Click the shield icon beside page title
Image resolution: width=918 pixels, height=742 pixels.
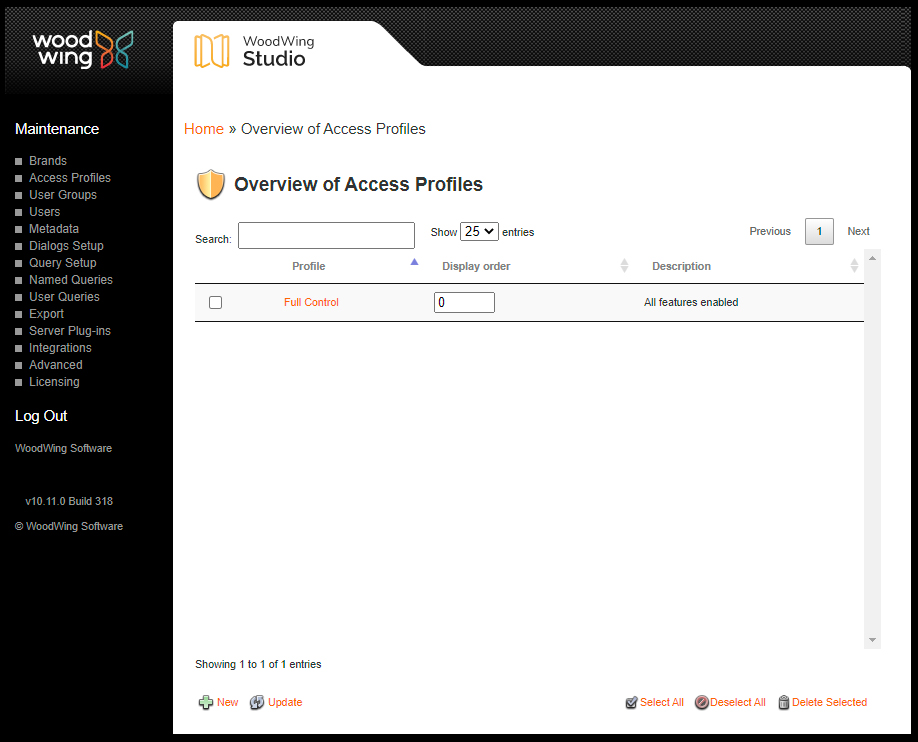(211, 185)
